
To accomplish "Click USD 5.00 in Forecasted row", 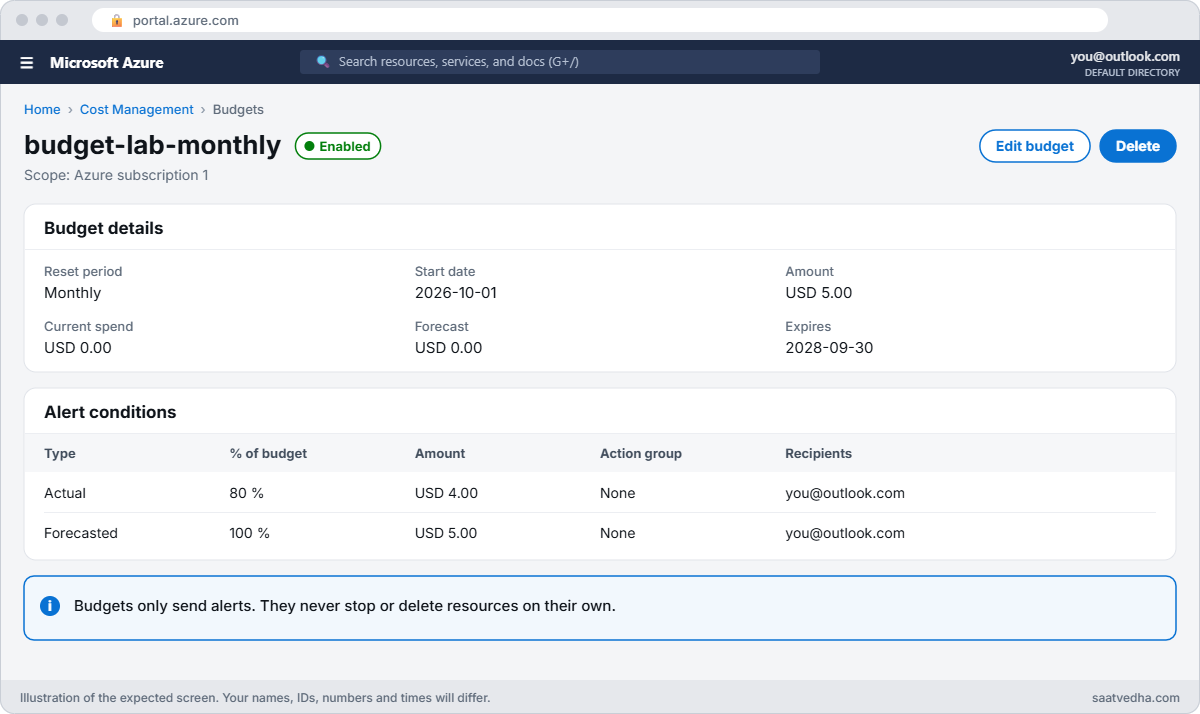I will coord(447,533).
